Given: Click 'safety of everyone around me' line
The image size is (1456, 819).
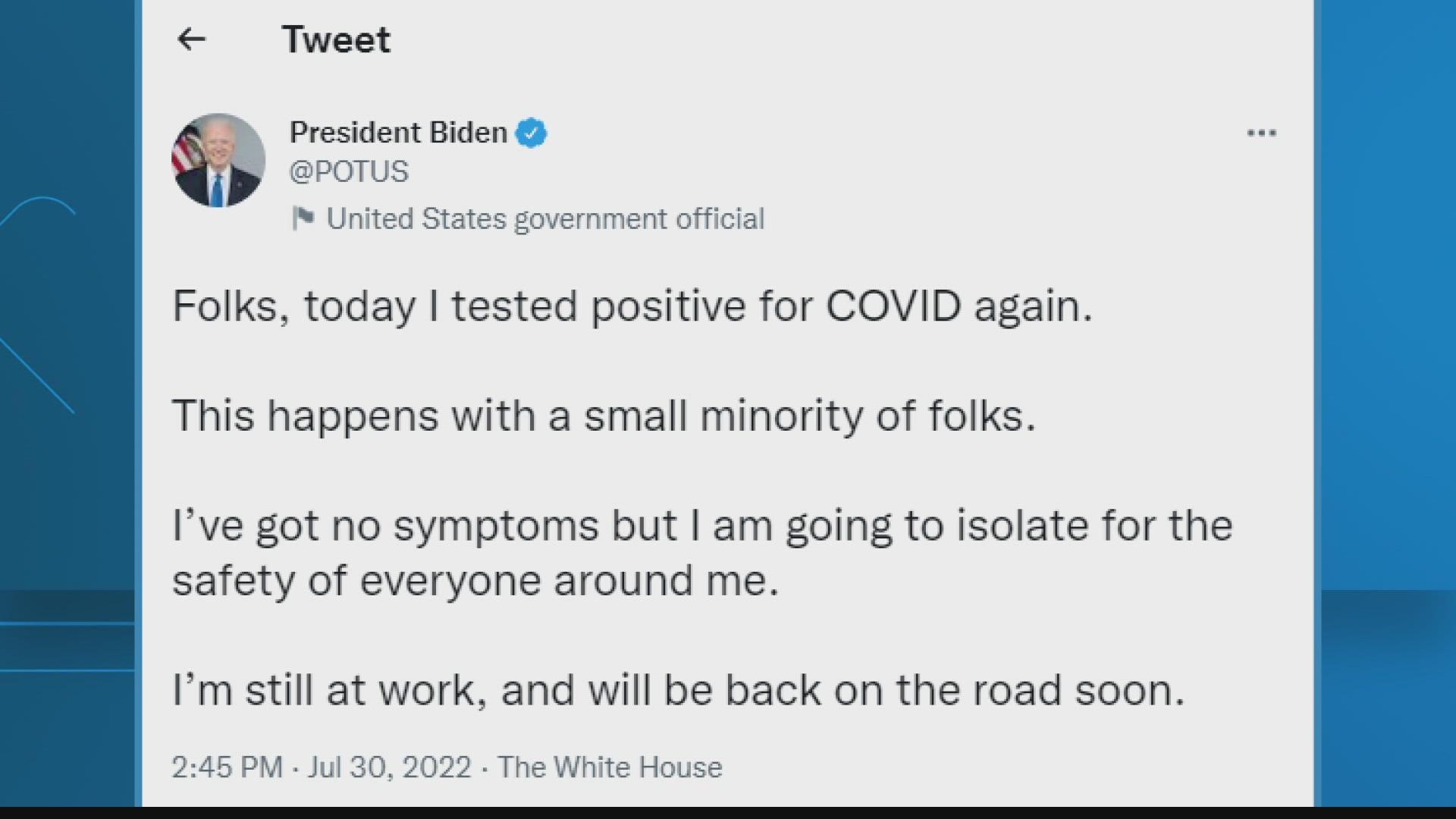Looking at the screenshot, I should coord(475,582).
